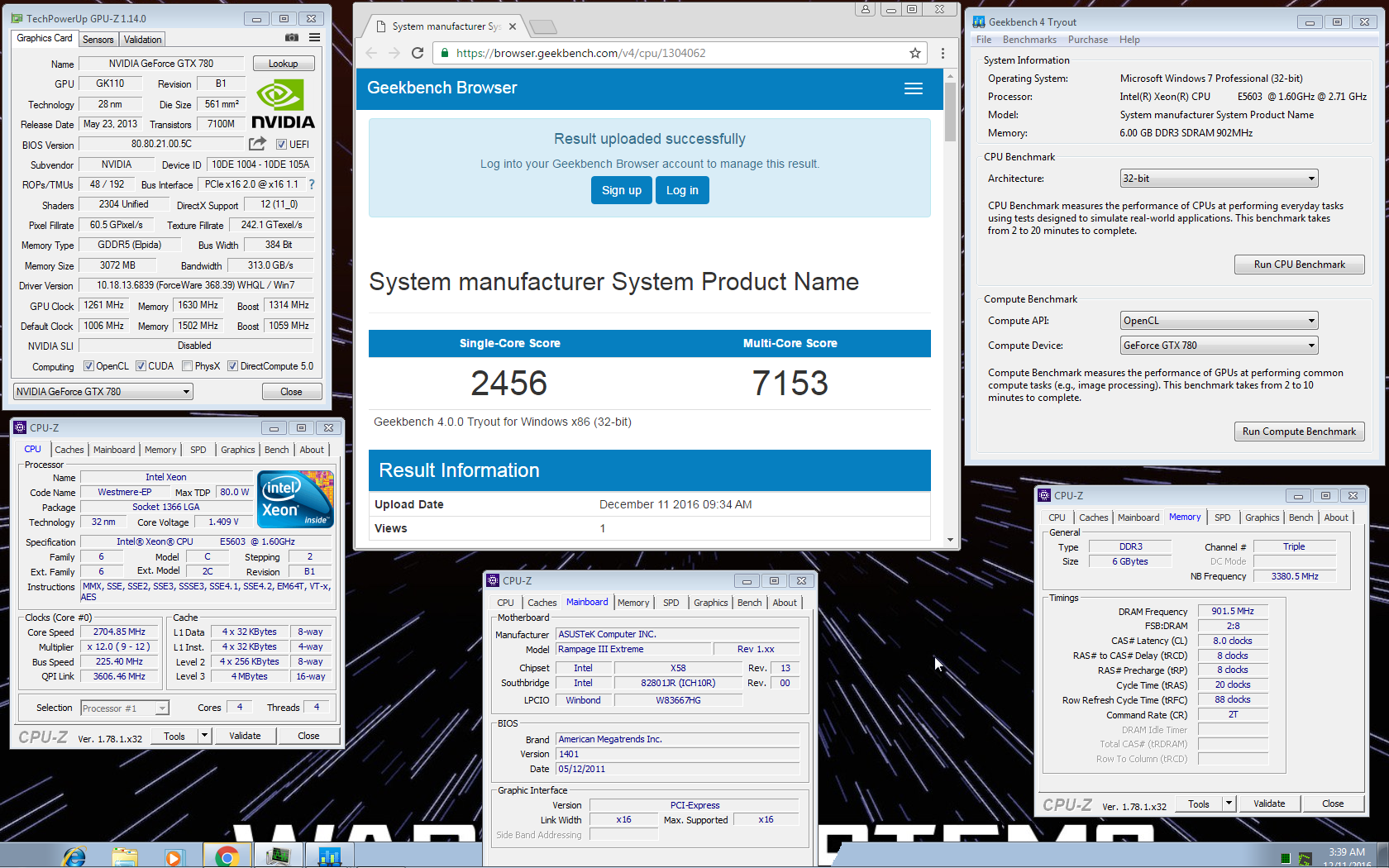This screenshot has height=868, width=1389.
Task: Expand the Tools arrow in left CPU-Z
Action: click(204, 735)
